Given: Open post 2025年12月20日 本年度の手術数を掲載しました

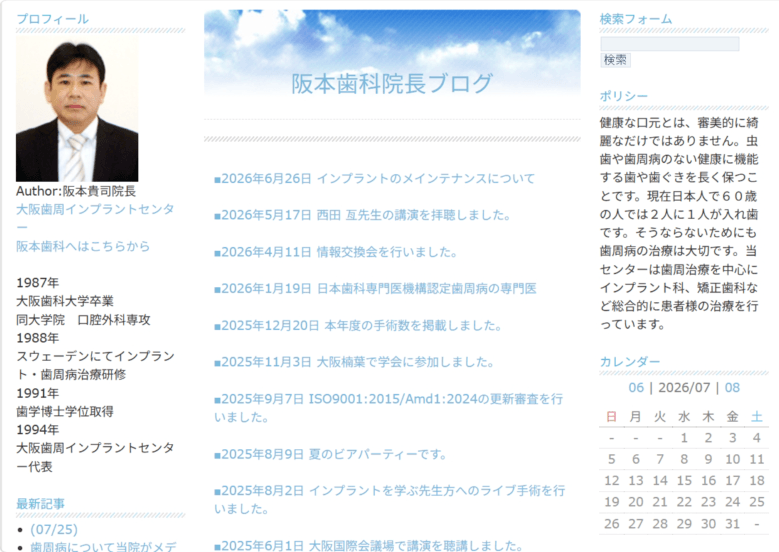Looking at the screenshot, I should point(358,325).
